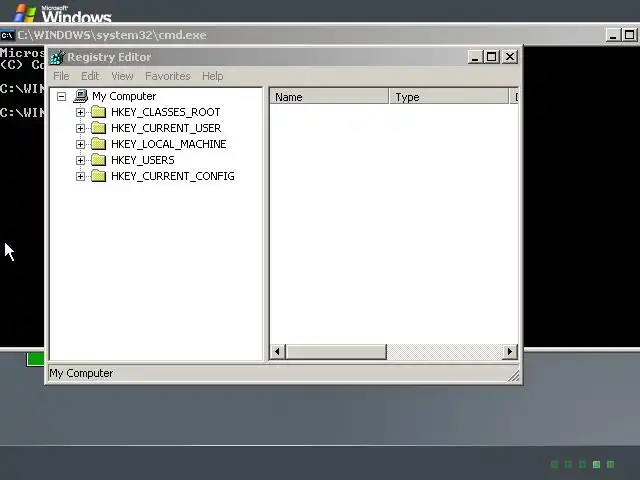Expand the HKEY_CLASSES_ROOT key
640x480 pixels.
pyautogui.click(x=80, y=112)
